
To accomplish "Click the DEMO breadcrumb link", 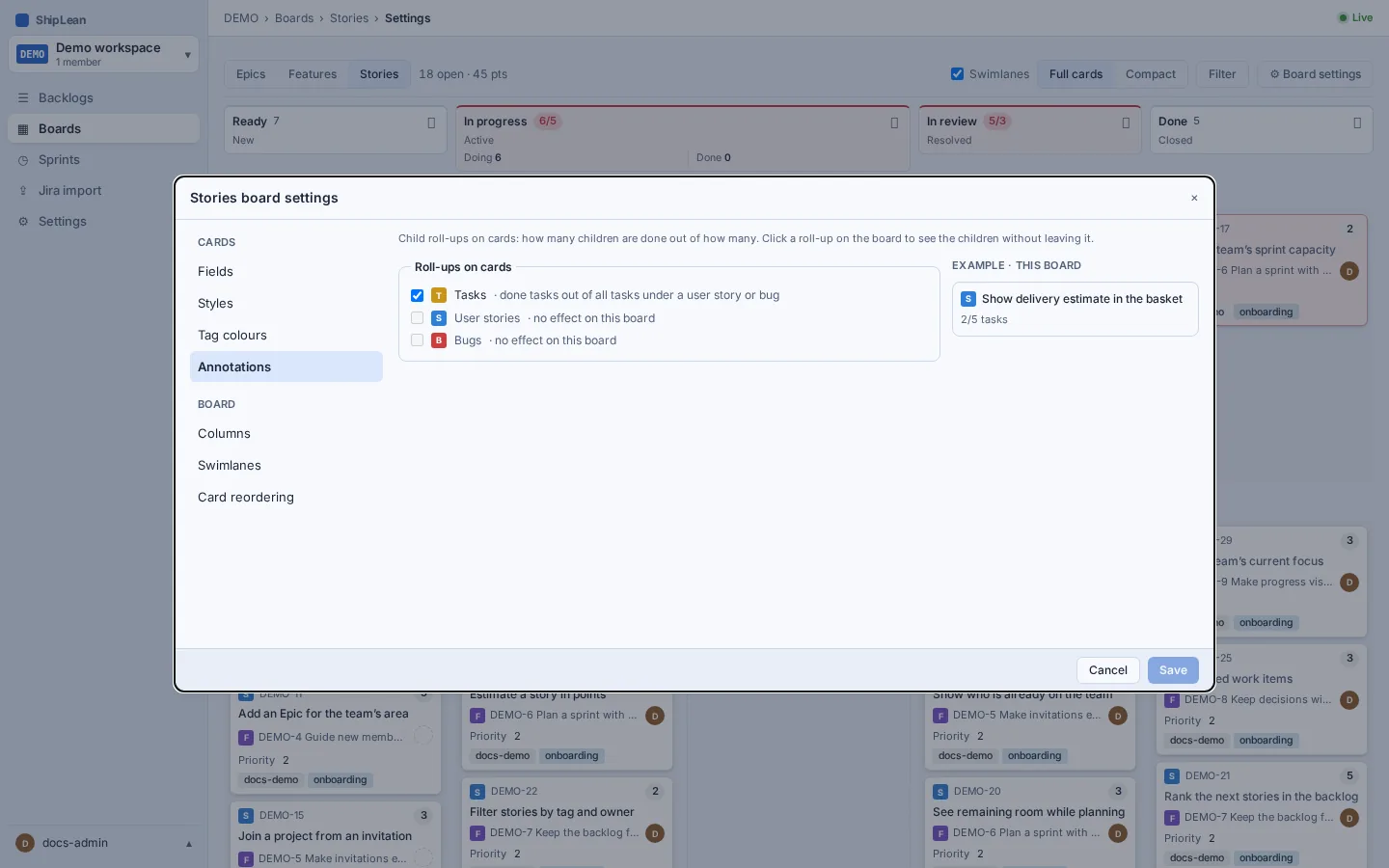I will coord(241,18).
